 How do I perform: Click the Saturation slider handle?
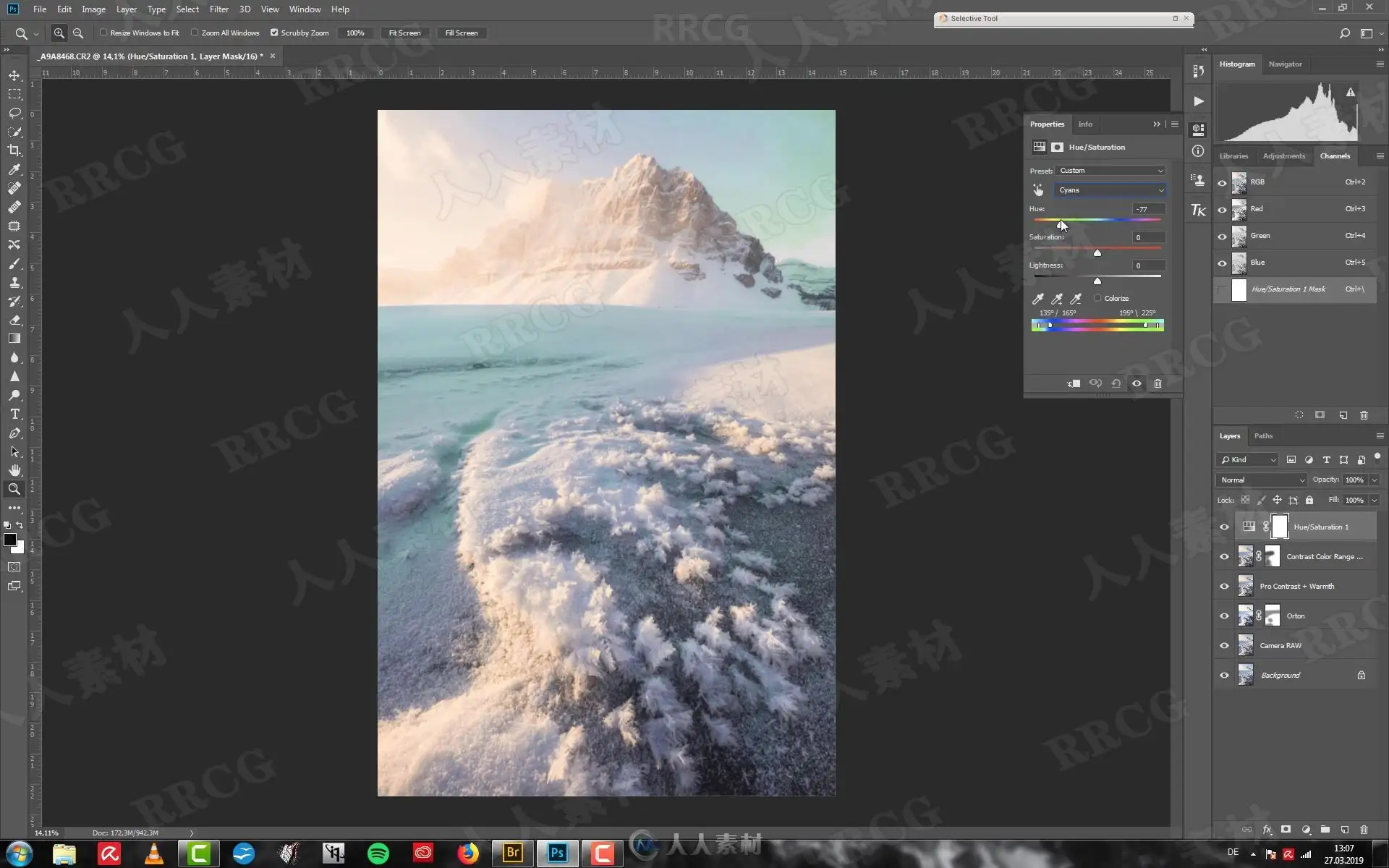1097,252
